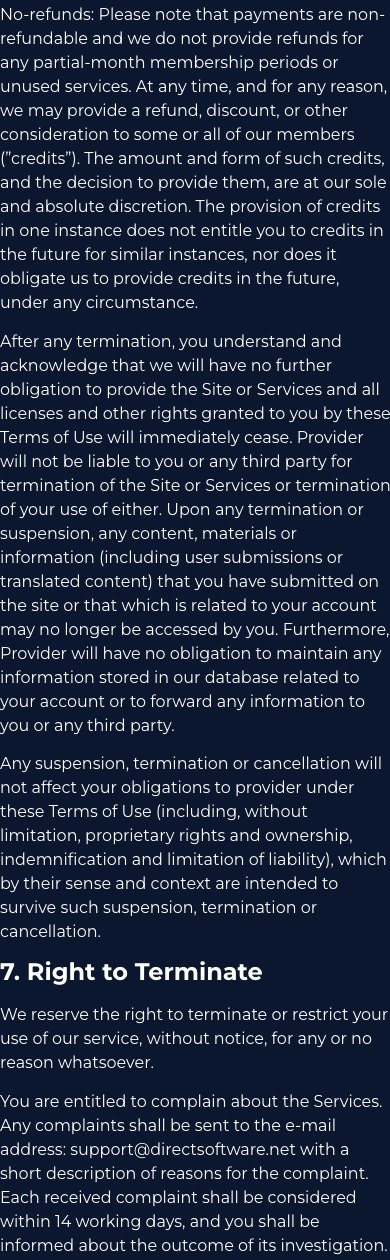Click the paragraph starting "Any suspension, termination"
Screen dimensions: 390x1260
coord(193,847)
